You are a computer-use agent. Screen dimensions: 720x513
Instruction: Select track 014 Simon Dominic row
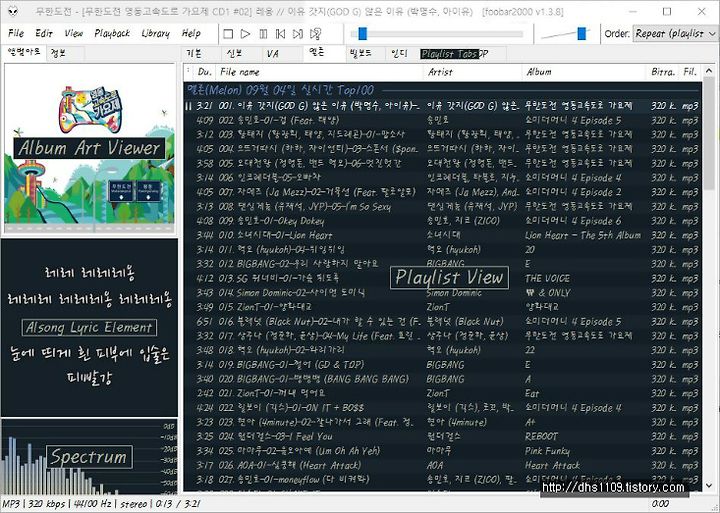click(x=443, y=293)
